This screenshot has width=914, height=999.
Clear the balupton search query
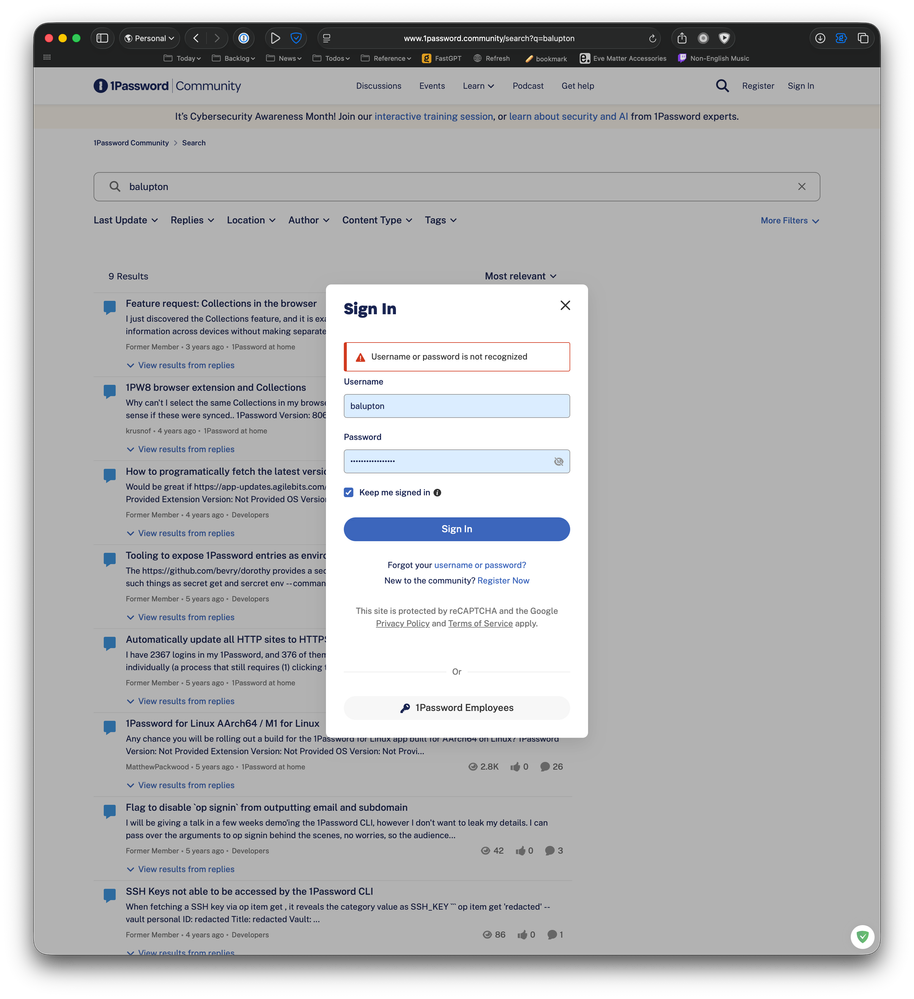pyautogui.click(x=801, y=187)
